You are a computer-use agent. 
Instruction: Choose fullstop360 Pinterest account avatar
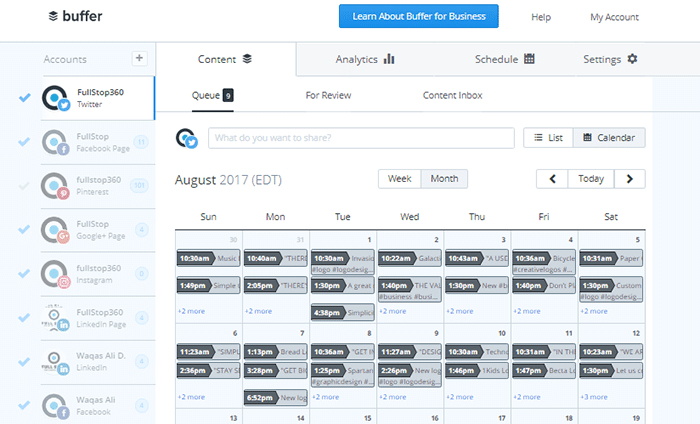55,186
